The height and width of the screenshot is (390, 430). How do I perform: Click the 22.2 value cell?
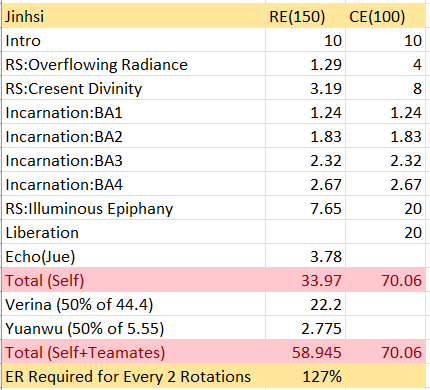tap(306, 304)
